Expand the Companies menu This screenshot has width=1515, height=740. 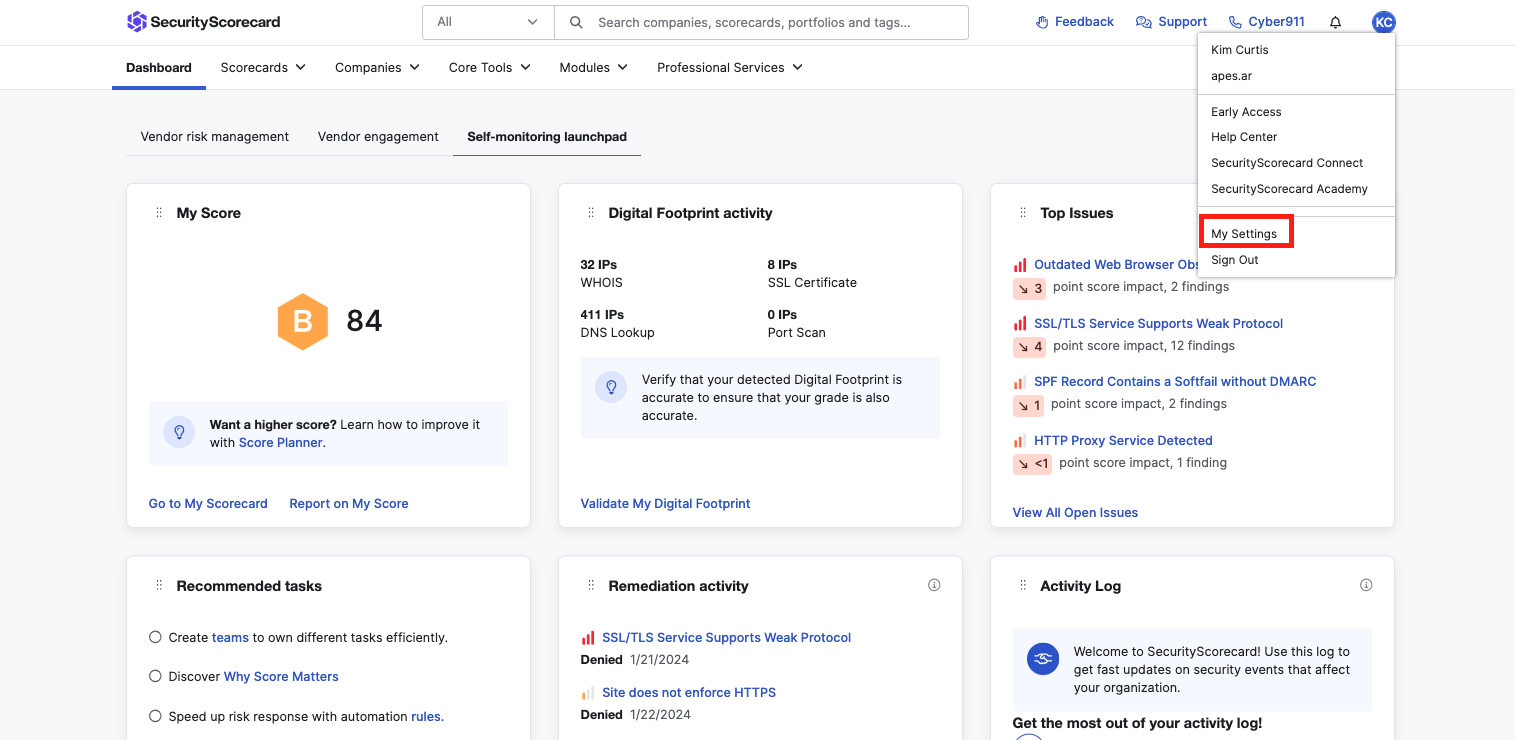[377, 67]
